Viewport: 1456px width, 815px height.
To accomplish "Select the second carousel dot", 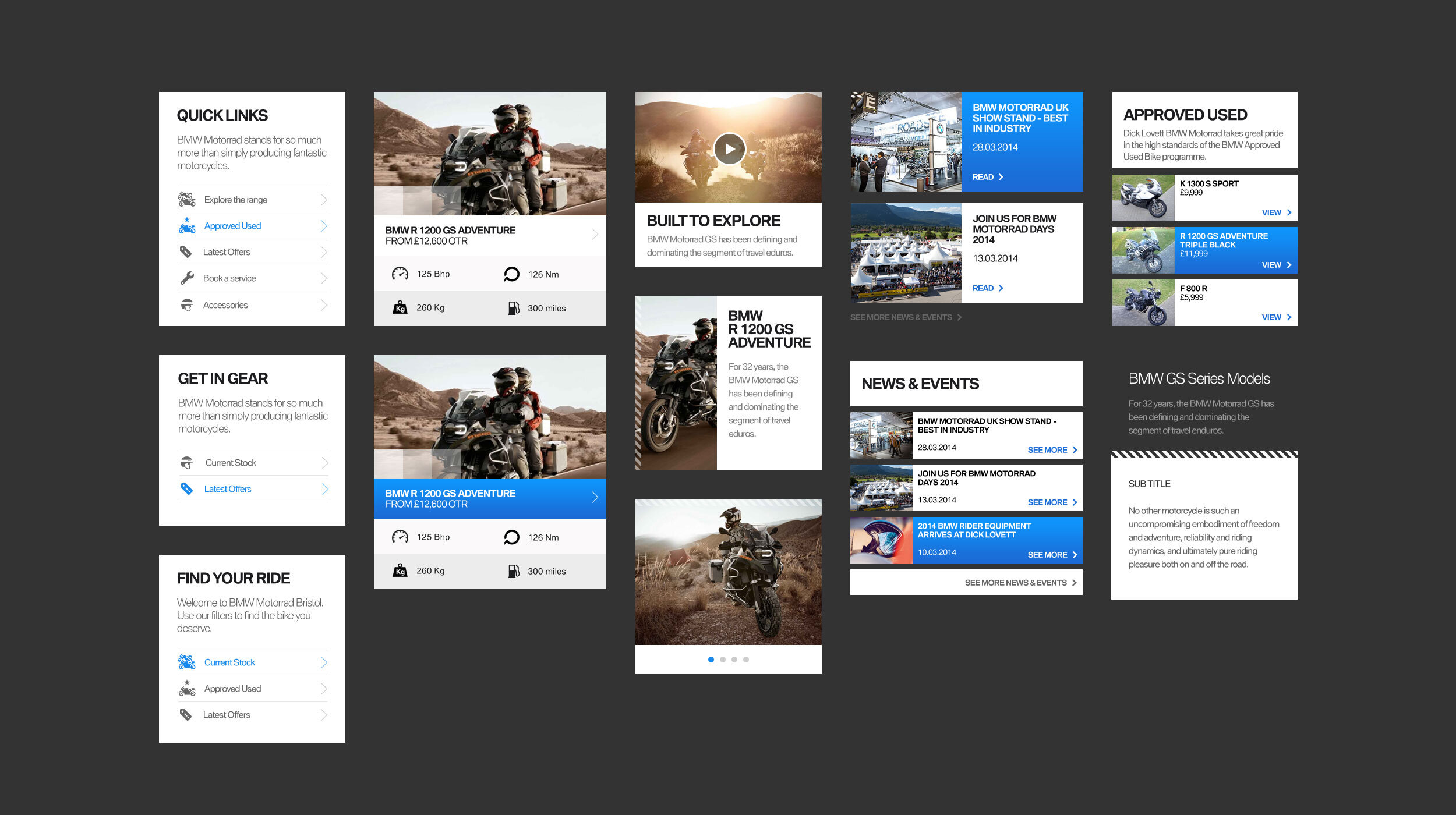I will (723, 660).
